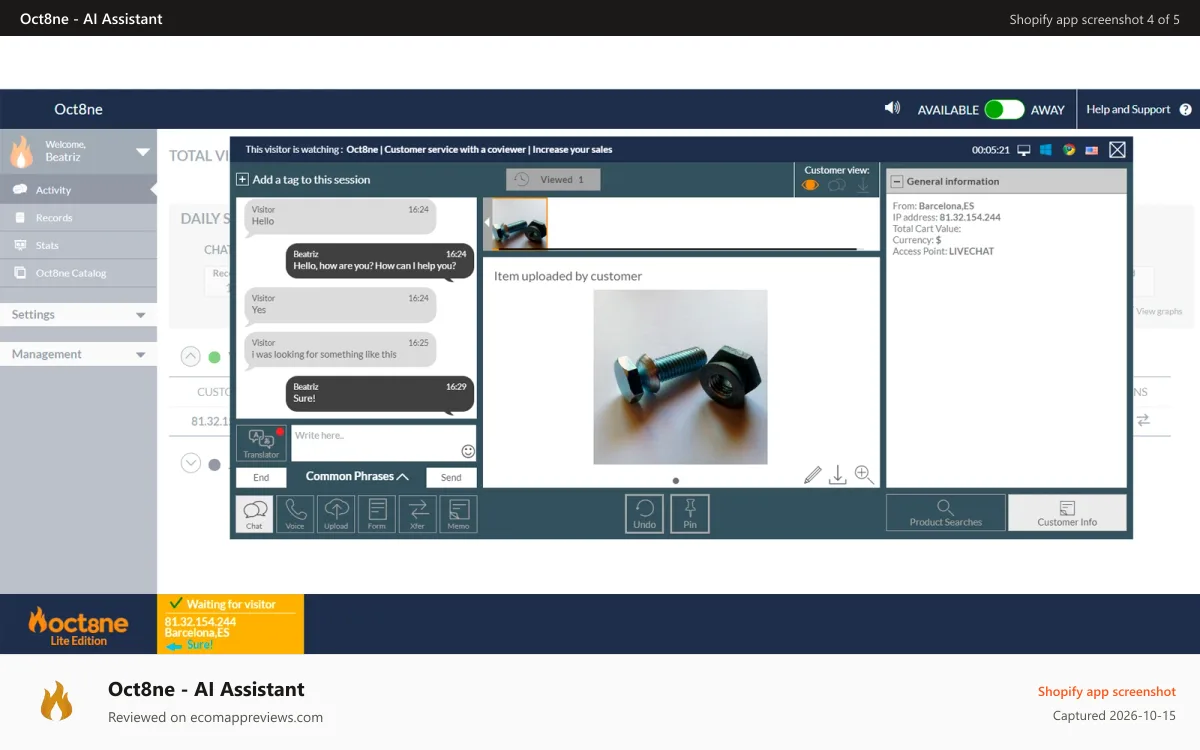Click the Oct8ne header logo text

click(x=78, y=110)
